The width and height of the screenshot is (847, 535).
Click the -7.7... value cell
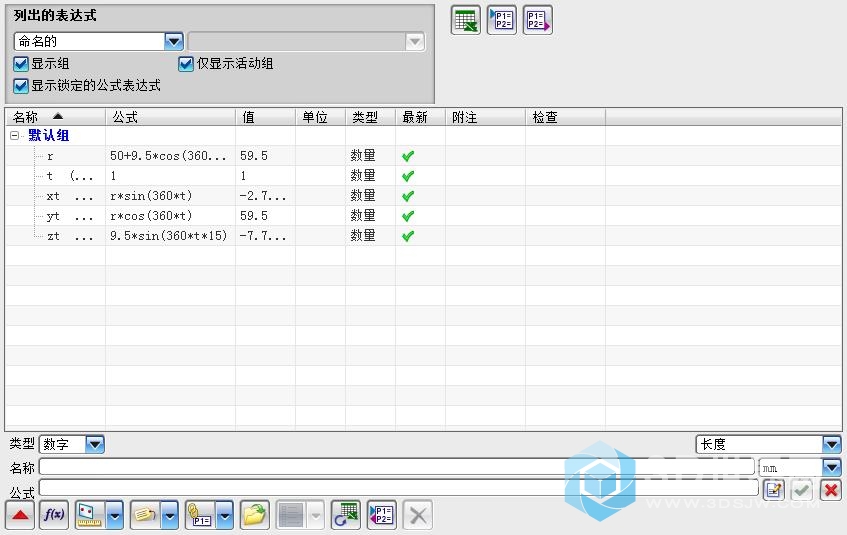(x=263, y=236)
